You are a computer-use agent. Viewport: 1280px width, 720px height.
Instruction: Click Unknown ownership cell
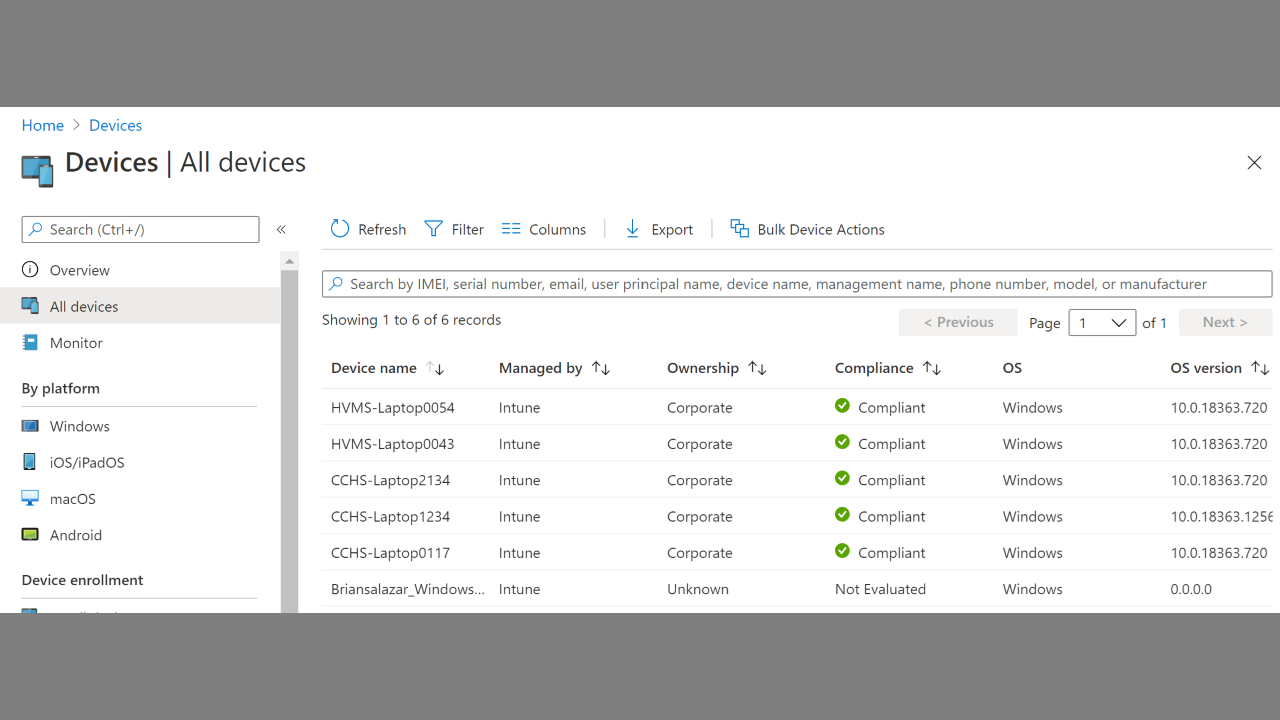[698, 589]
